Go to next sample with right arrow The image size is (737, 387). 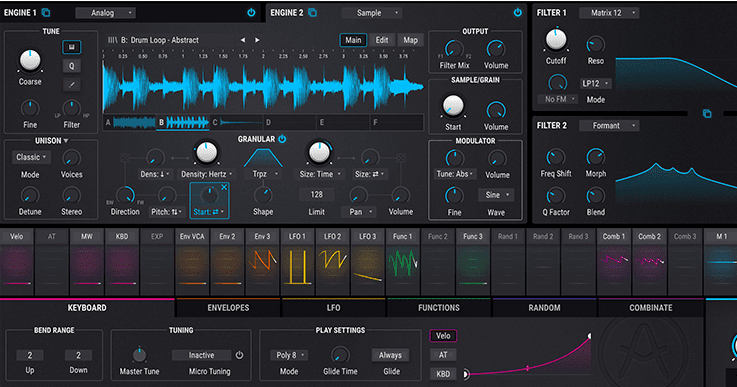(257, 40)
